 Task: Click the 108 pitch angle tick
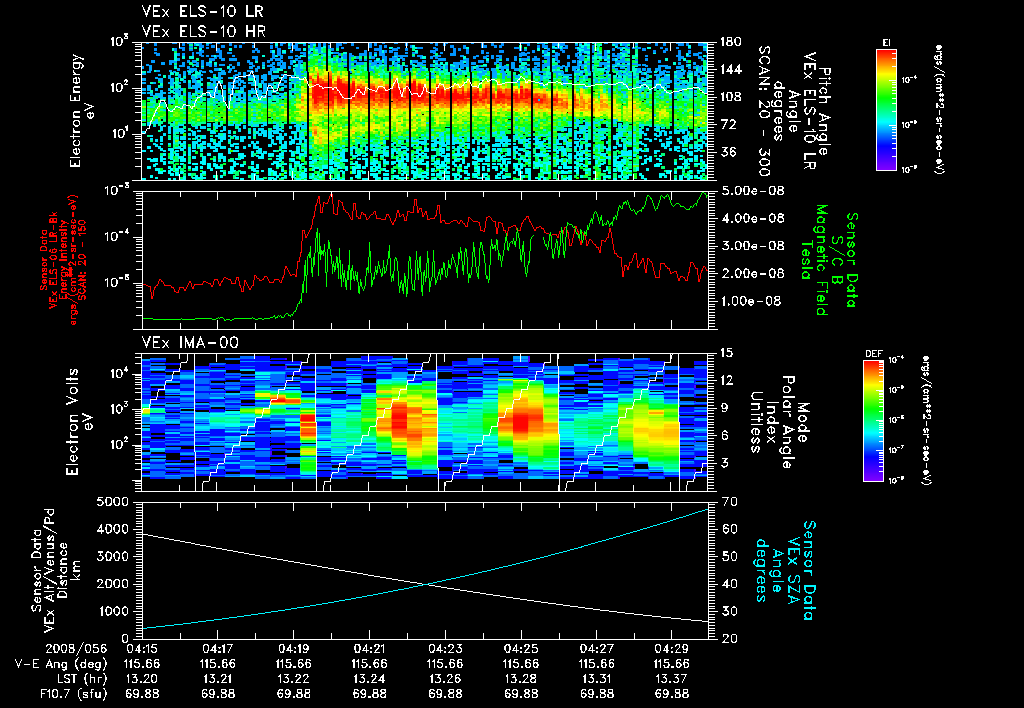tap(731, 97)
